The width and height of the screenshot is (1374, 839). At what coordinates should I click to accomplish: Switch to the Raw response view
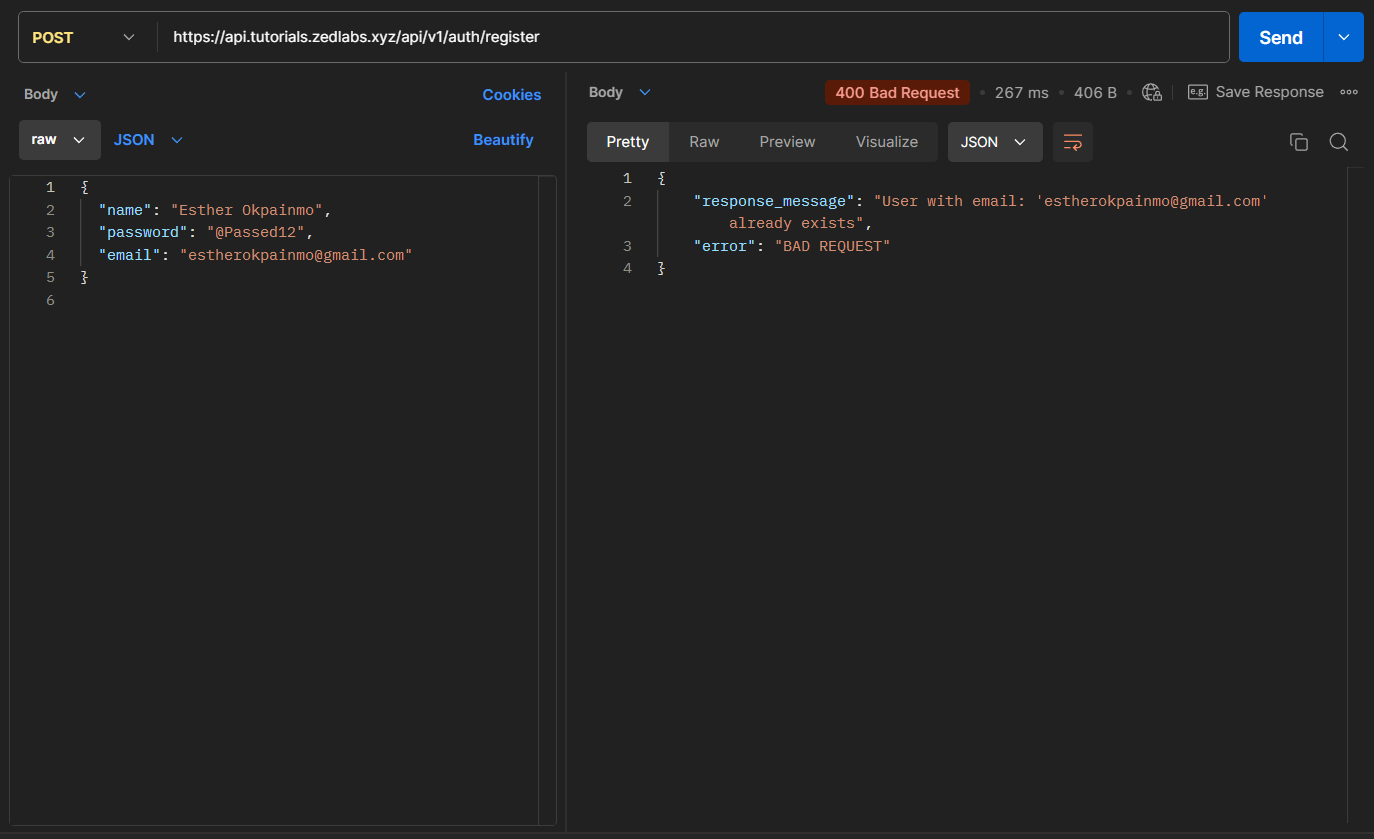[704, 142]
